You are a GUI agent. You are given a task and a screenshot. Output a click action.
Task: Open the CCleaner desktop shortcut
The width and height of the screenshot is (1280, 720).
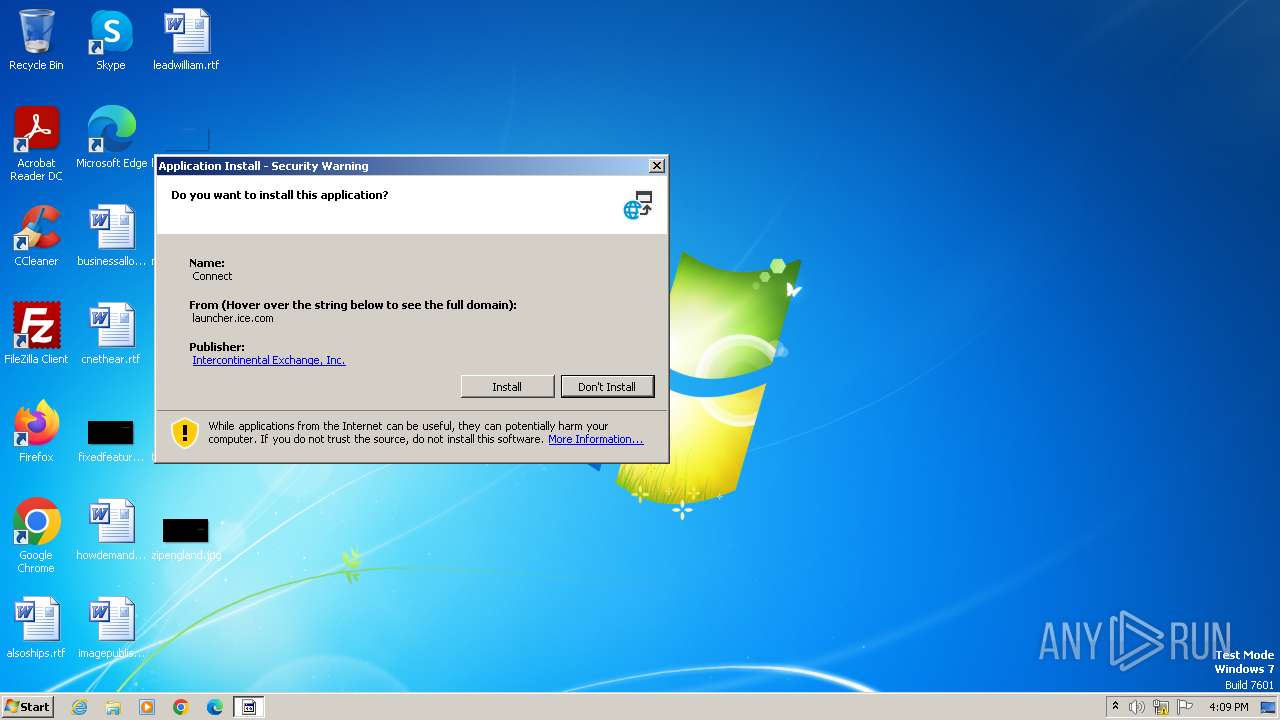coord(36,236)
